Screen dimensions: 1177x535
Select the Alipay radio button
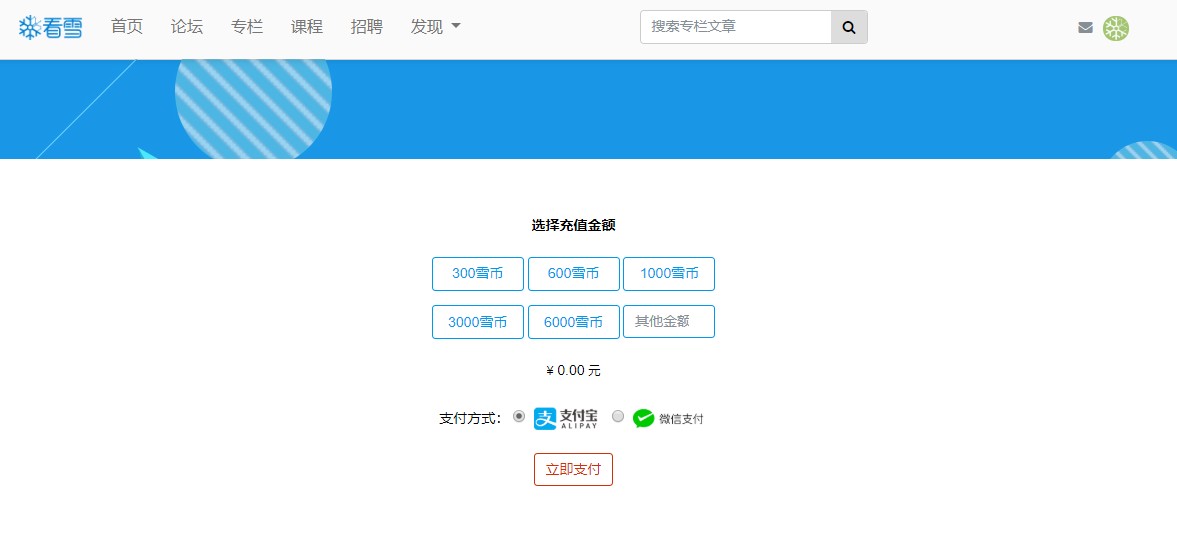(x=519, y=416)
